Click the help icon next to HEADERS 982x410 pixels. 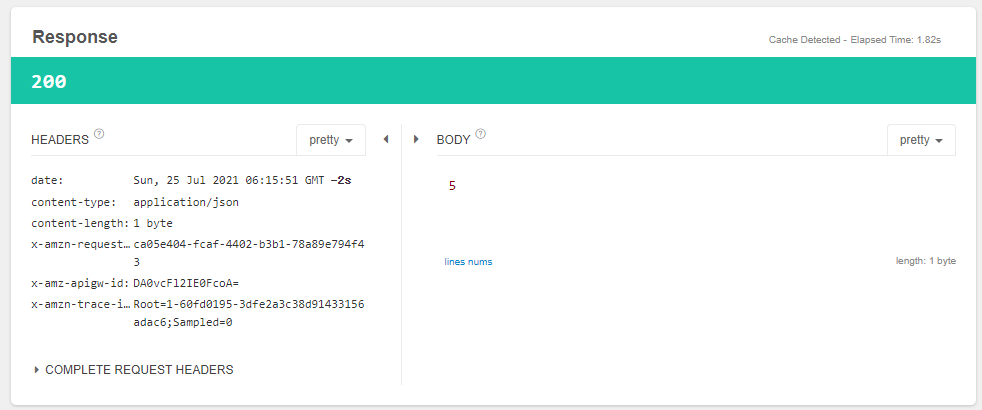point(99,135)
